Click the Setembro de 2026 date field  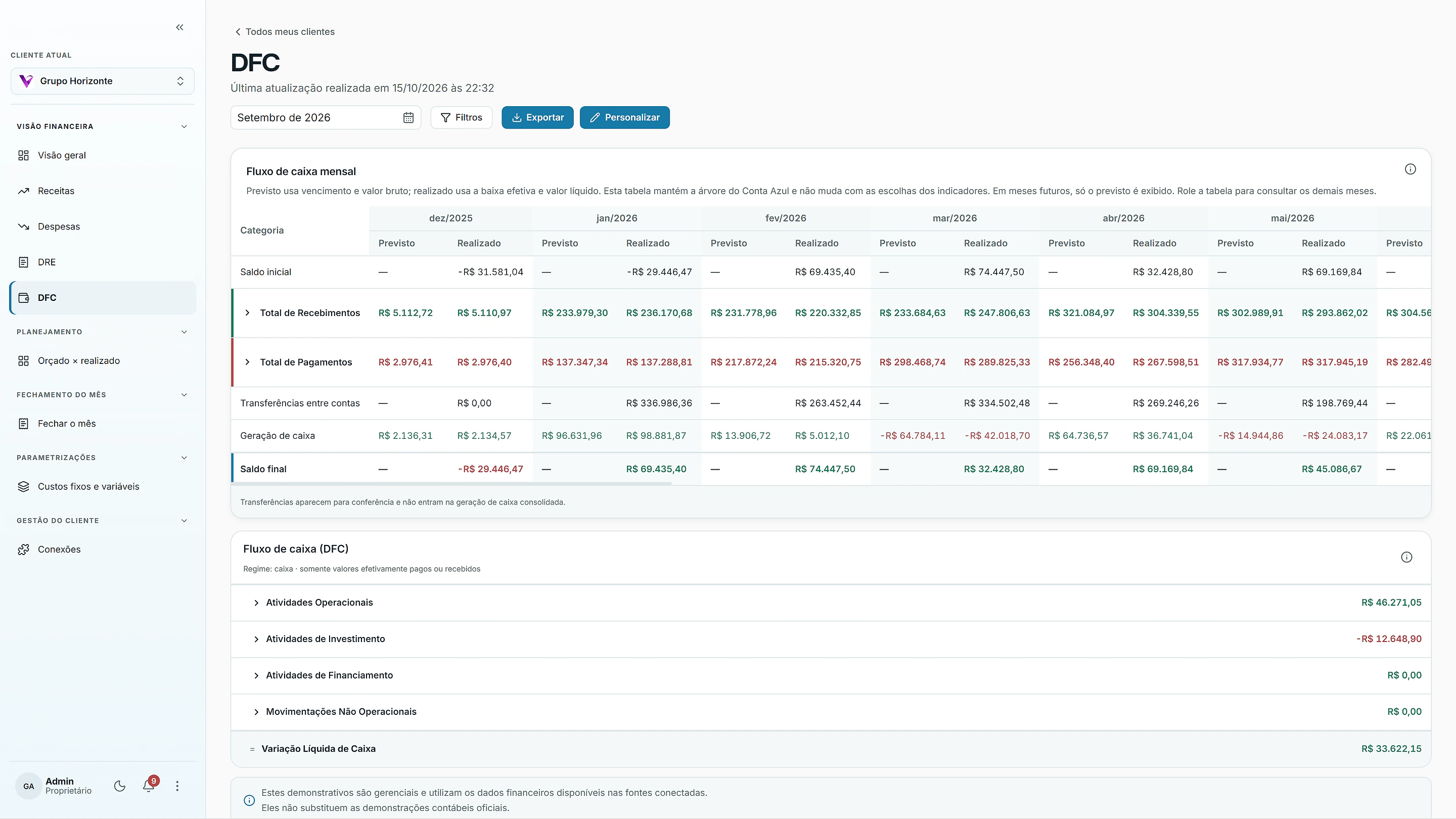click(x=326, y=118)
